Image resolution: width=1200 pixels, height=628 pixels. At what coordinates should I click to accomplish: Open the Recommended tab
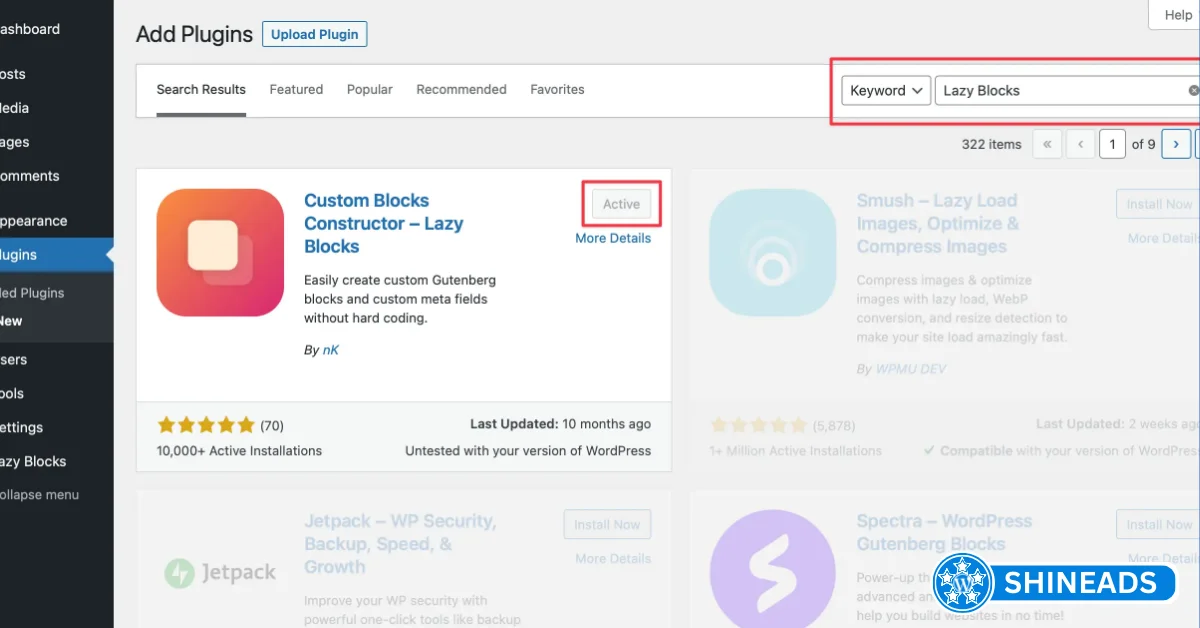[461, 89]
